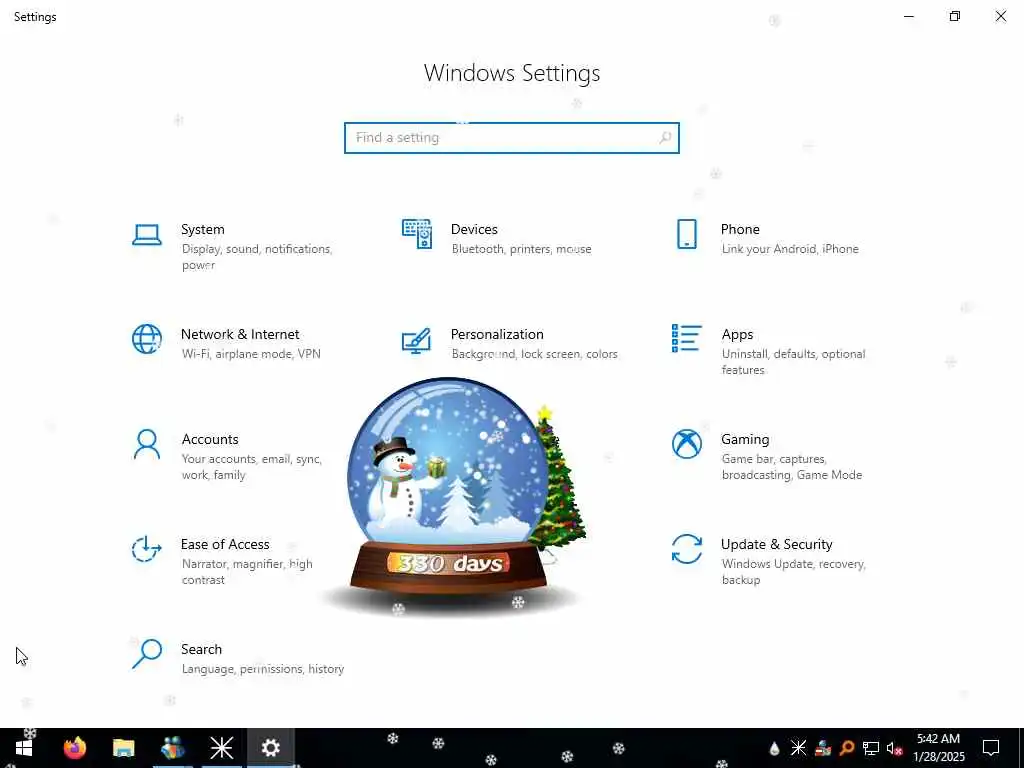Open Gaming settings title
The width and height of the screenshot is (1024, 768).
click(x=745, y=440)
